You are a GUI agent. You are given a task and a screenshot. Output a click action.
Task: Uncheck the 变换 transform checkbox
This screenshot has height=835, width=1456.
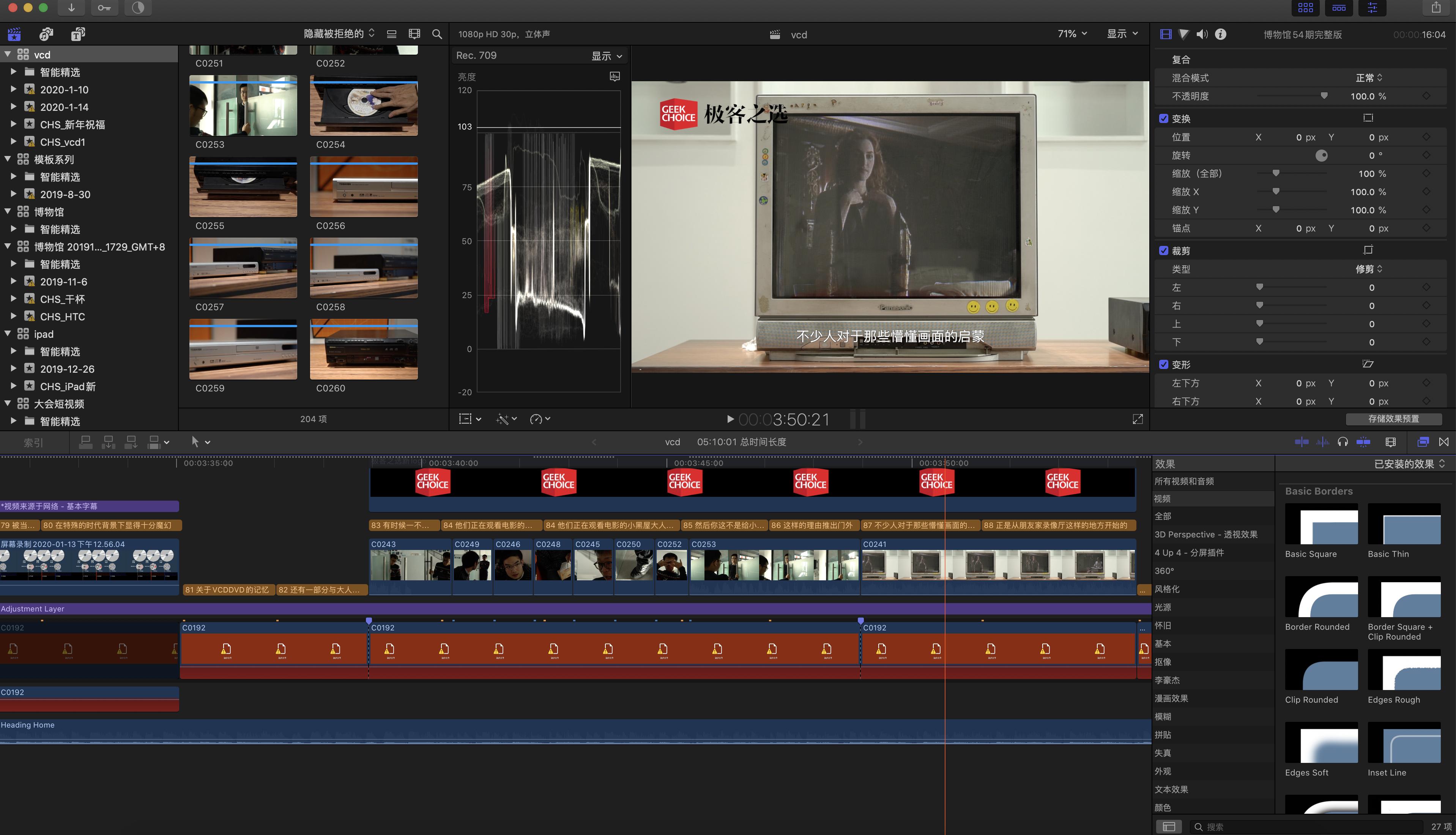point(1163,119)
